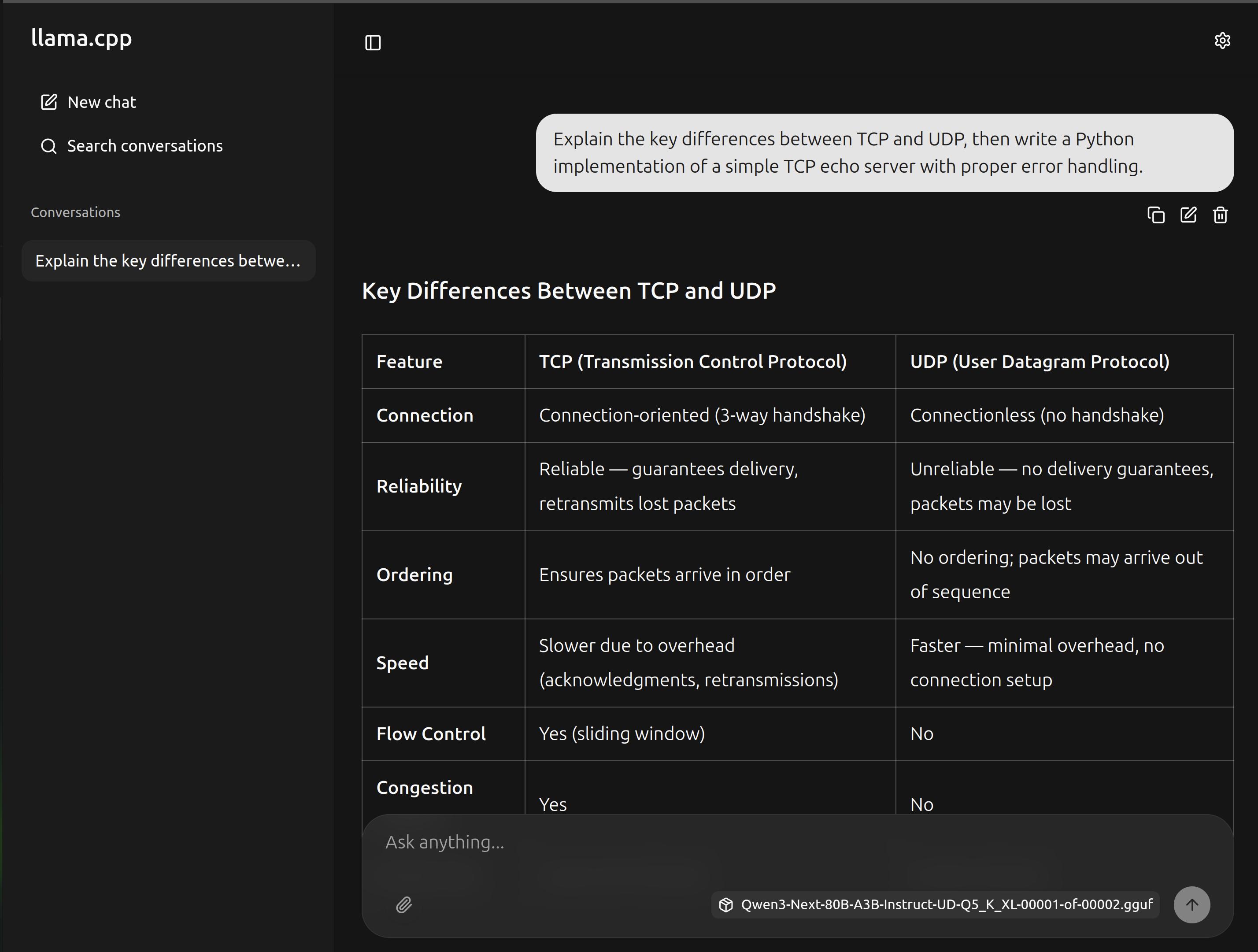Click the send message arrow button
Image resolution: width=1258 pixels, height=952 pixels.
1191,904
